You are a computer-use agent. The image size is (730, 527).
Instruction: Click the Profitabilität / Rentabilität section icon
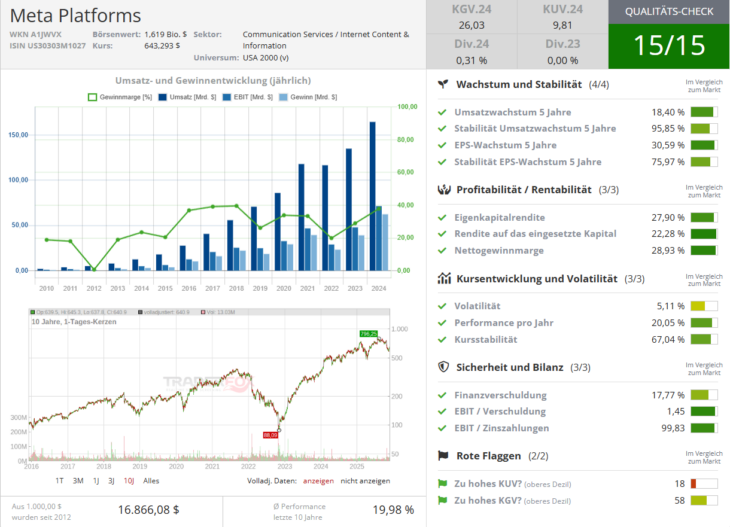click(x=443, y=189)
